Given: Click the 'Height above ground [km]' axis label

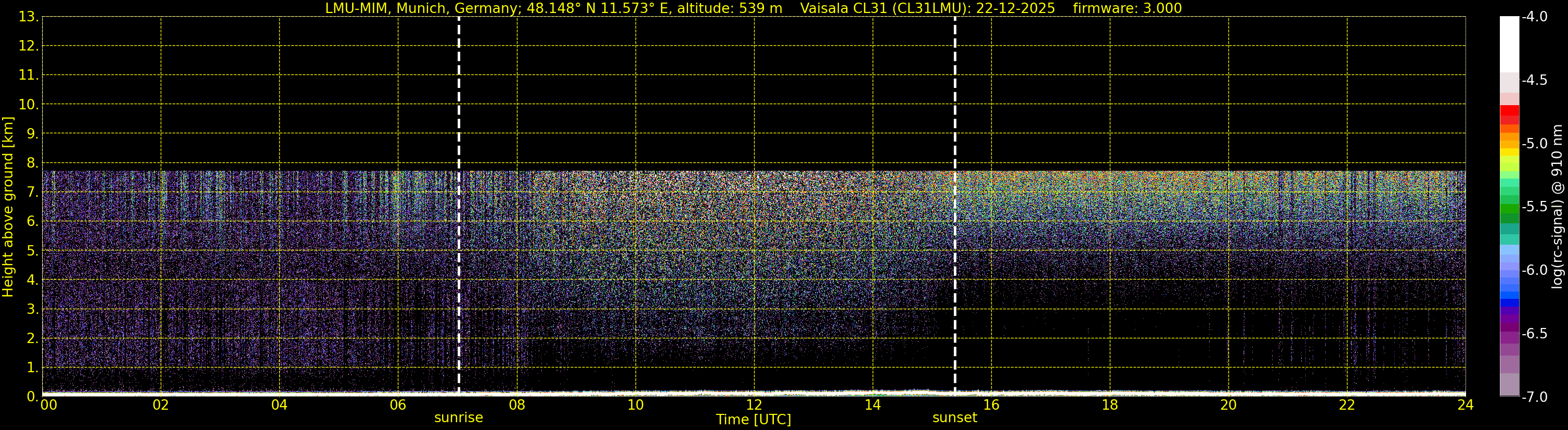Looking at the screenshot, I should (x=8, y=207).
